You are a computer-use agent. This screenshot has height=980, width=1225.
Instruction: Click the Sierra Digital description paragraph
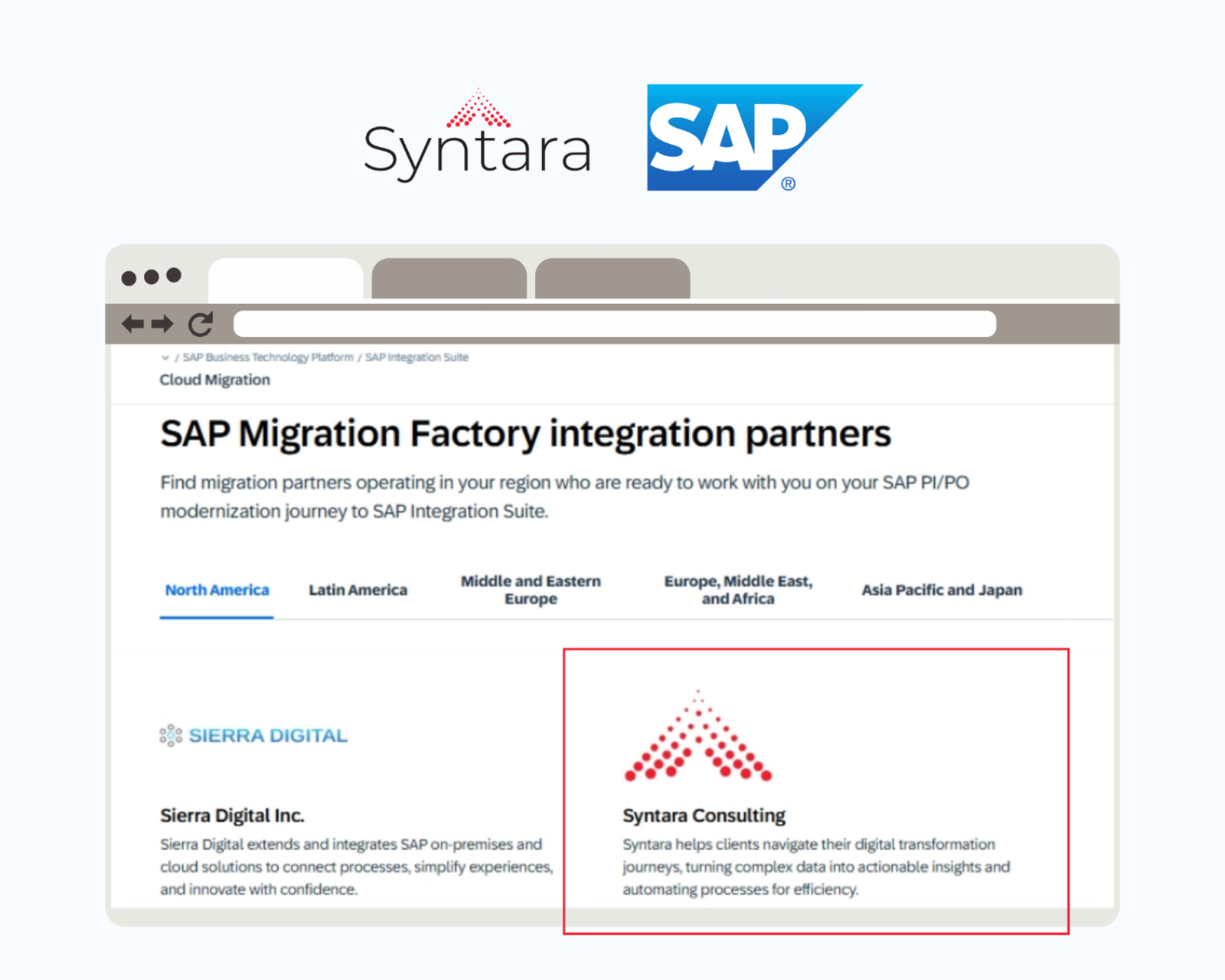click(357, 867)
